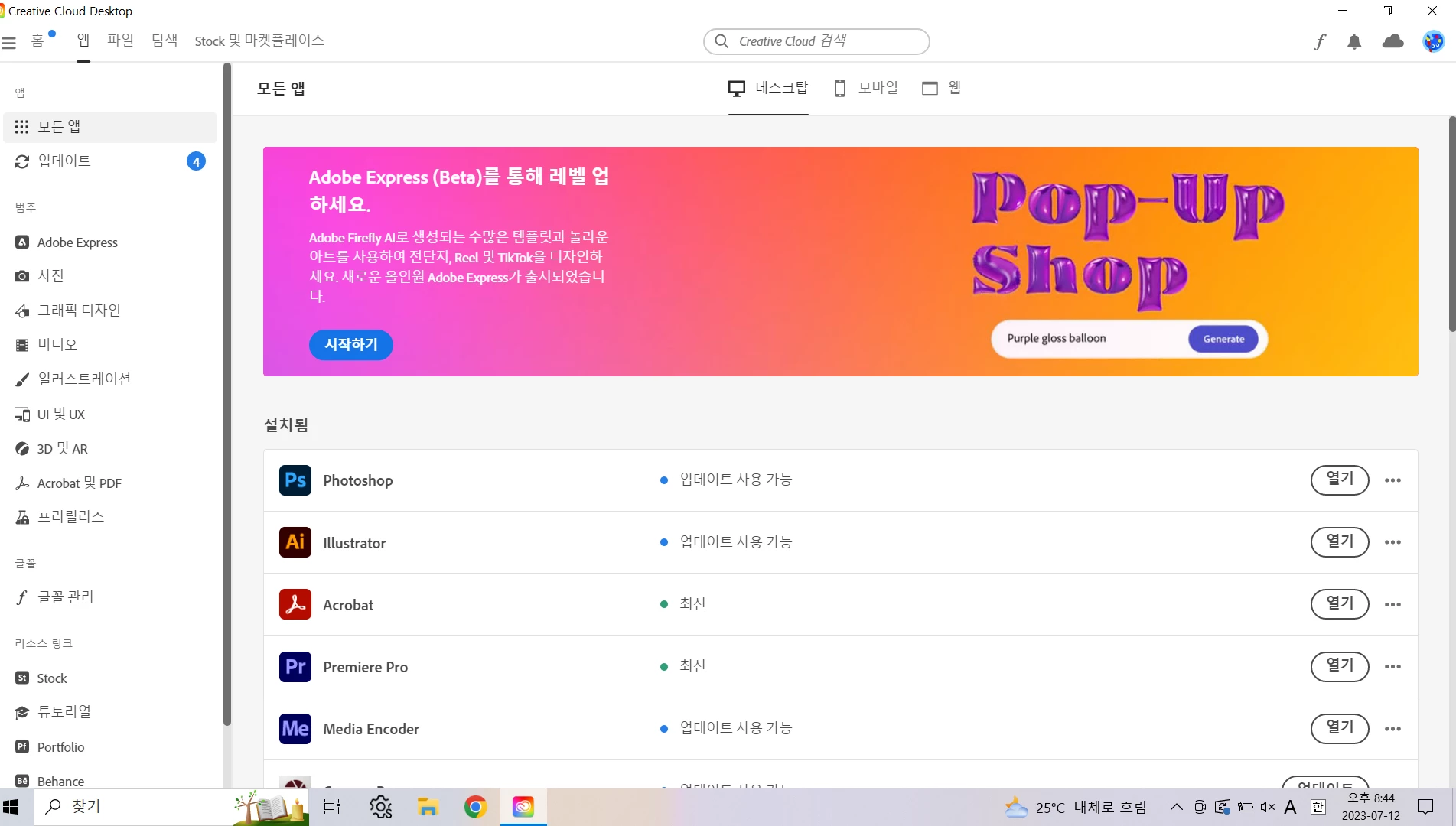Click the muted volume tray icon

1268,807
